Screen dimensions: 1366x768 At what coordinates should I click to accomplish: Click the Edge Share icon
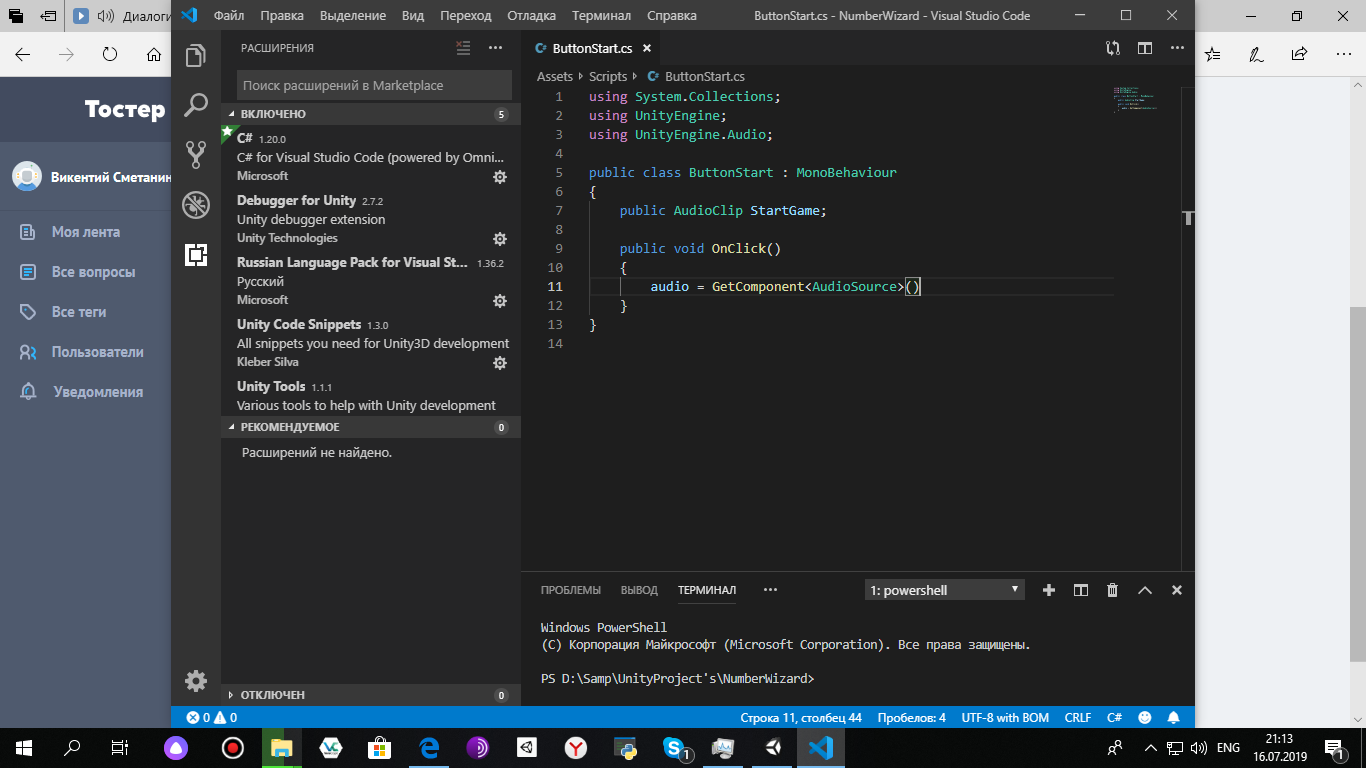(1299, 55)
